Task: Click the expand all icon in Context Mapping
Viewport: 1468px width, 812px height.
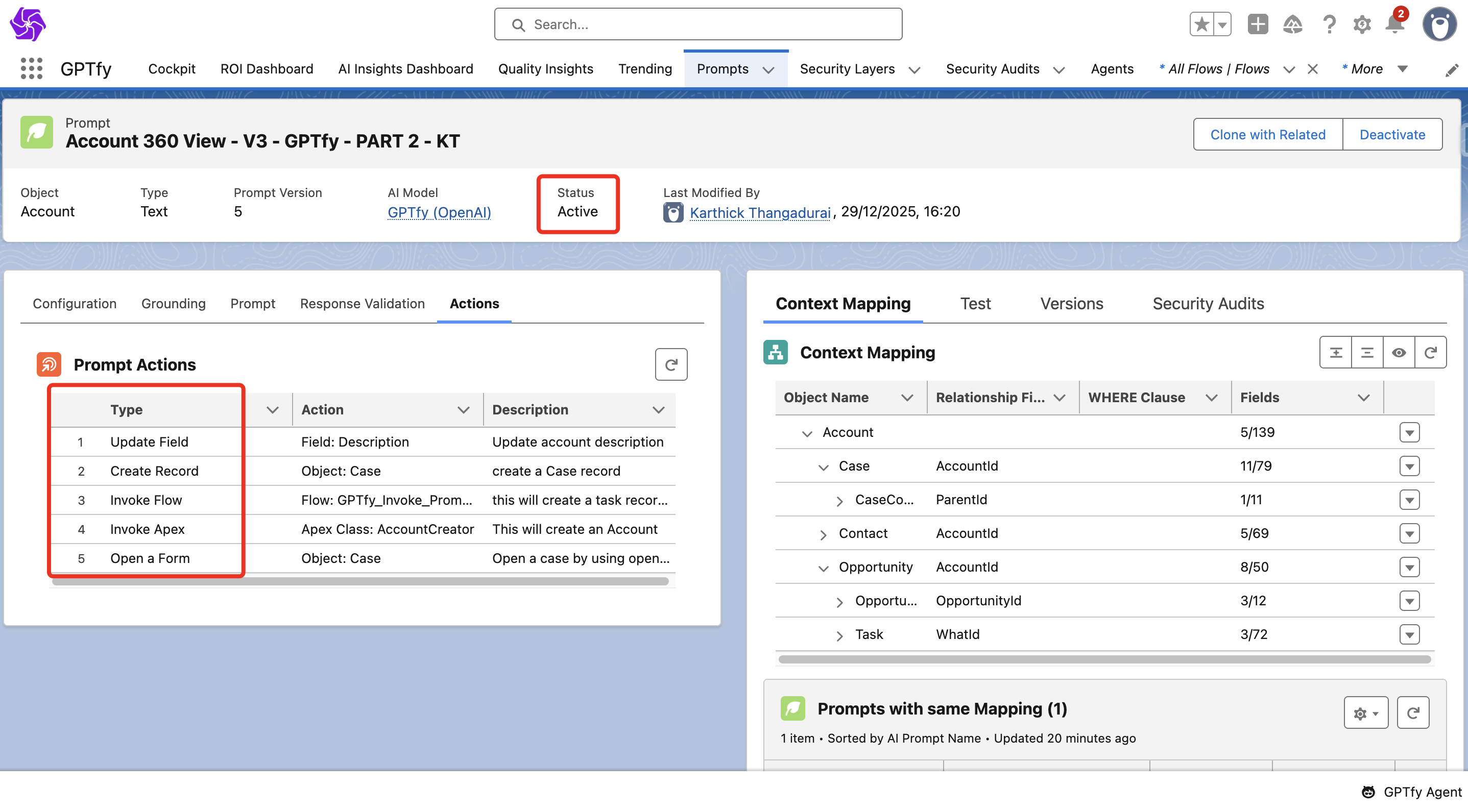Action: point(1336,353)
